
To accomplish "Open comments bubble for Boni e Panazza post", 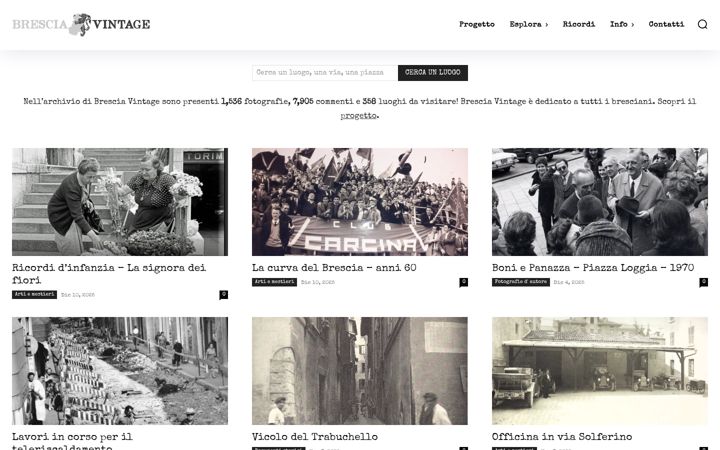I will [x=703, y=282].
